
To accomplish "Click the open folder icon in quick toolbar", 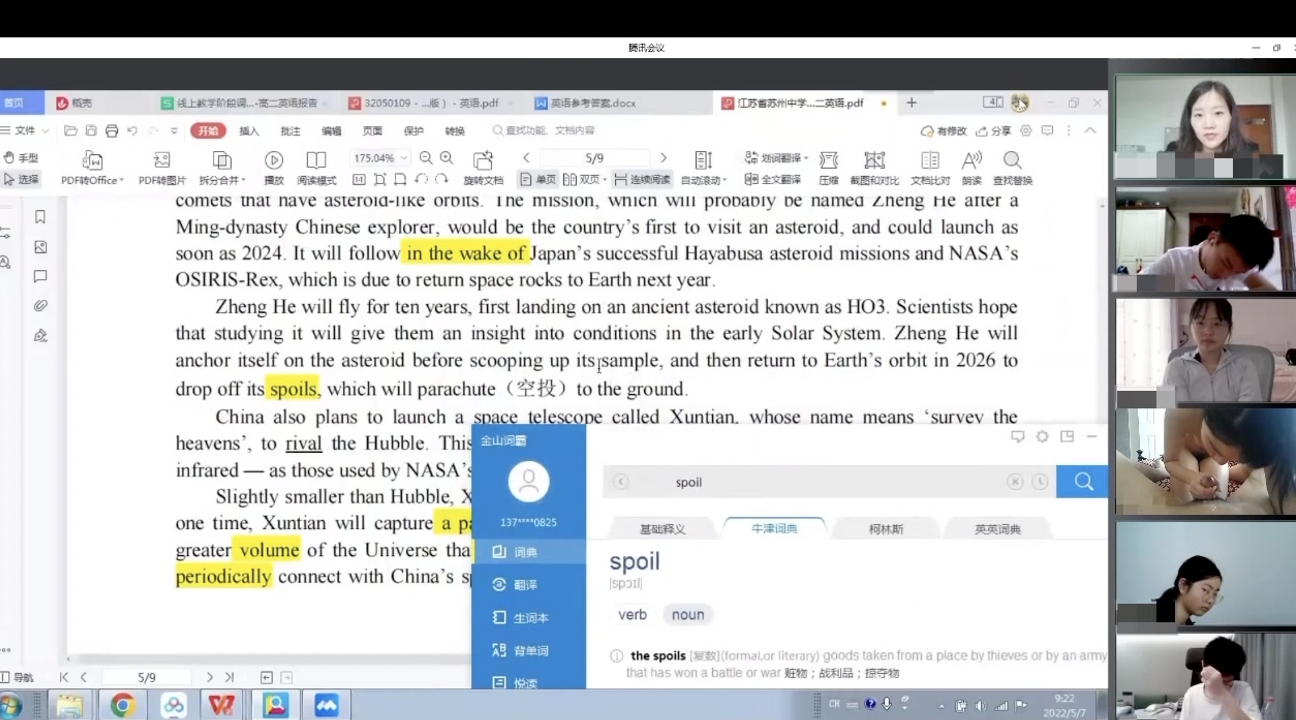I will point(70,131).
